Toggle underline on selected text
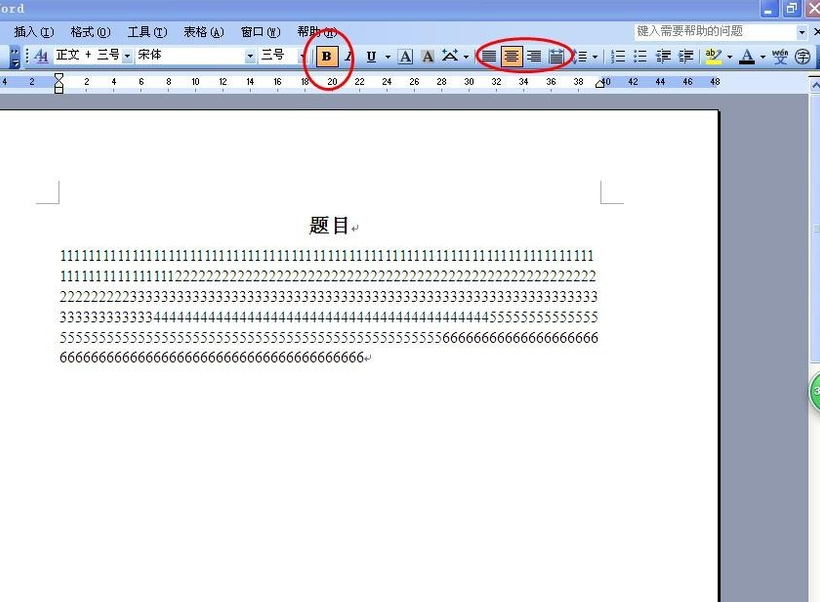Screen dimensions: 820x602 [370, 57]
